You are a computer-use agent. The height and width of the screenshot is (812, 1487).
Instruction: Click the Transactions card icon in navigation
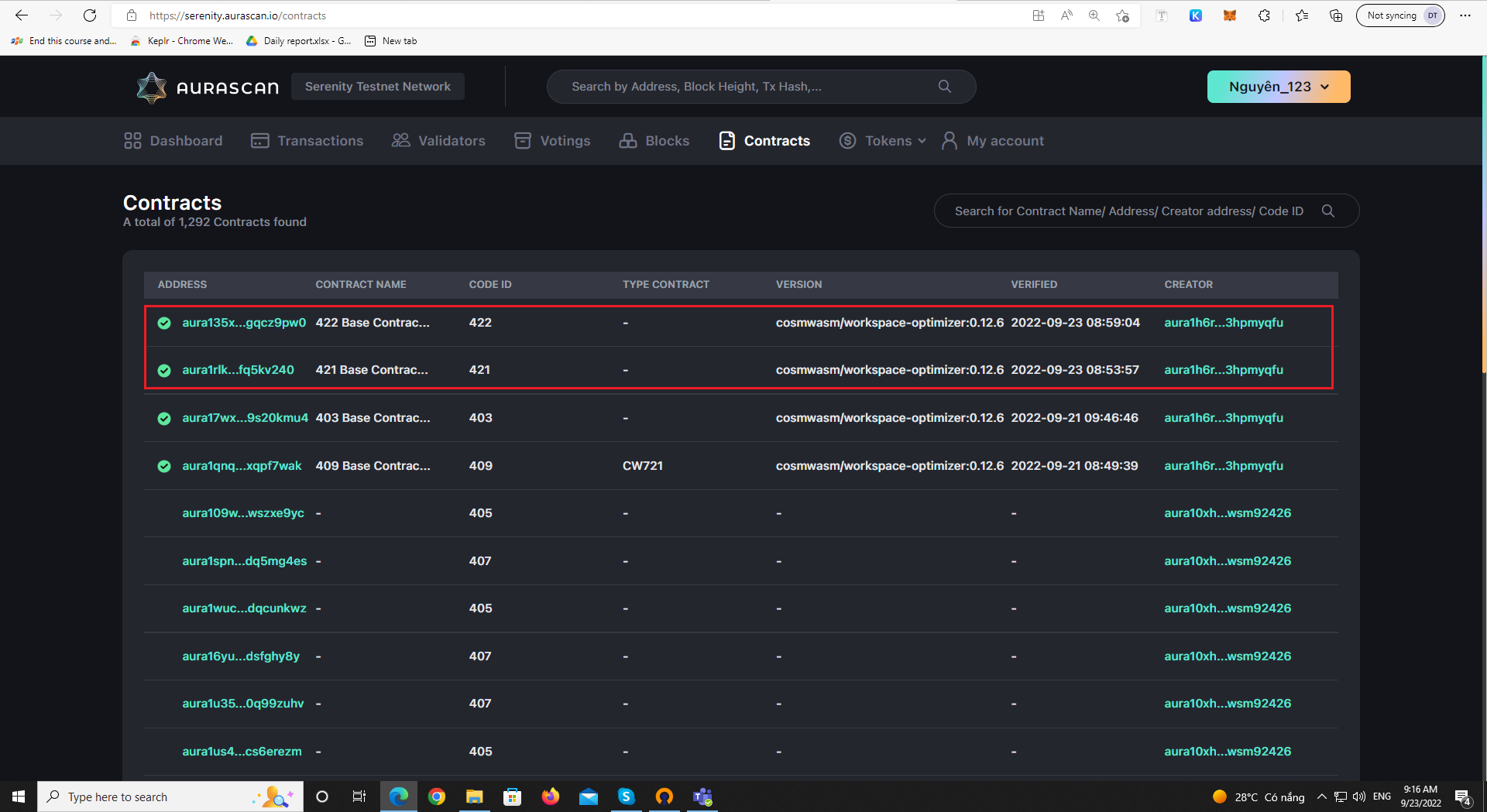259,140
